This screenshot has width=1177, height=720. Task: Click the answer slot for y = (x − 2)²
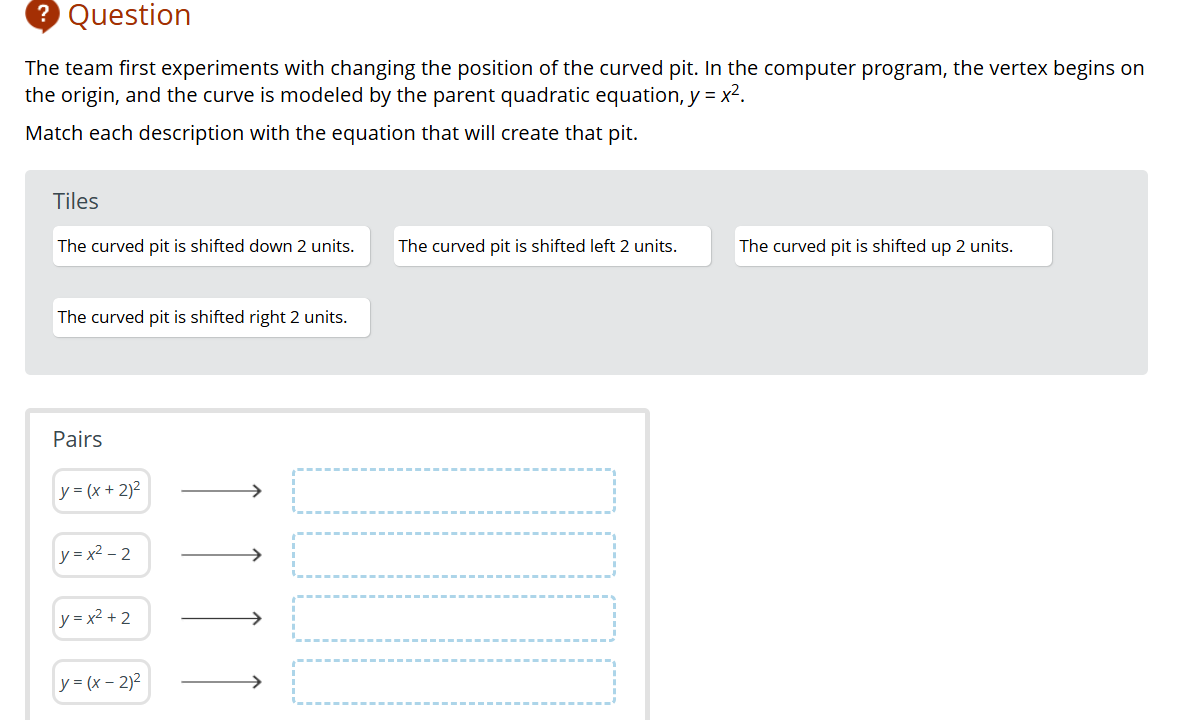(x=454, y=682)
